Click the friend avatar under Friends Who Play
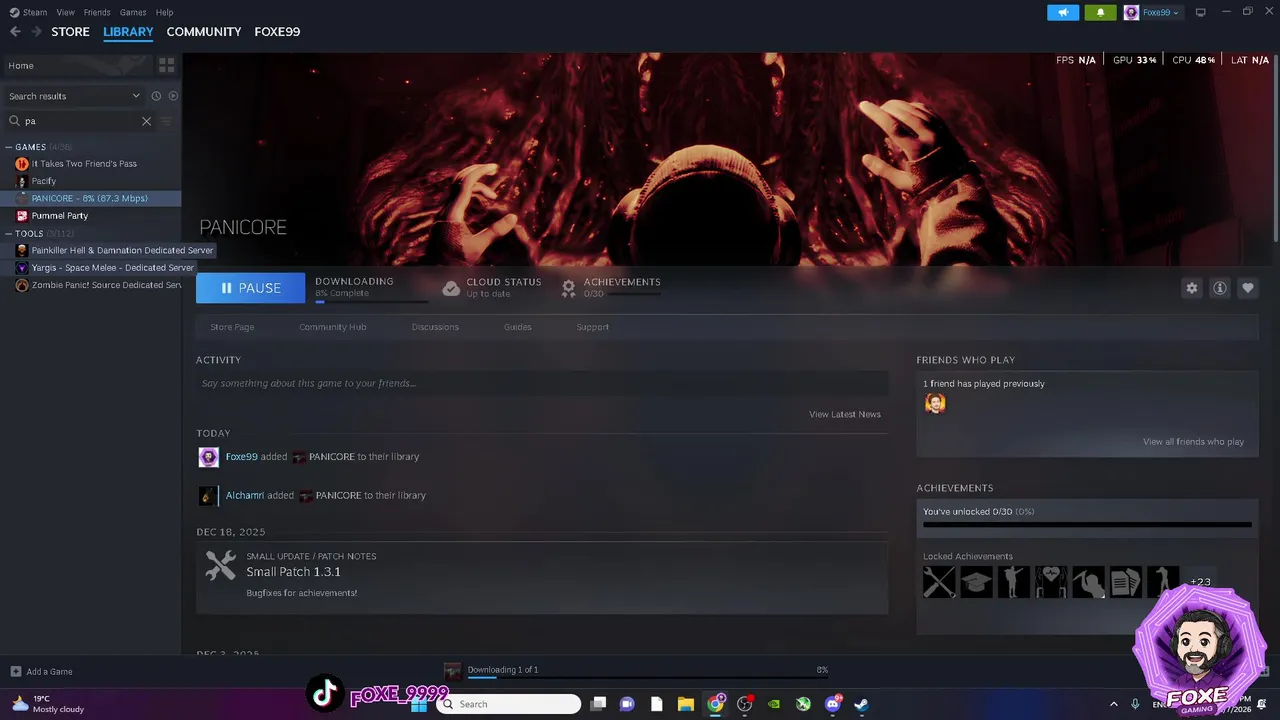This screenshot has height=720, width=1280. (935, 403)
